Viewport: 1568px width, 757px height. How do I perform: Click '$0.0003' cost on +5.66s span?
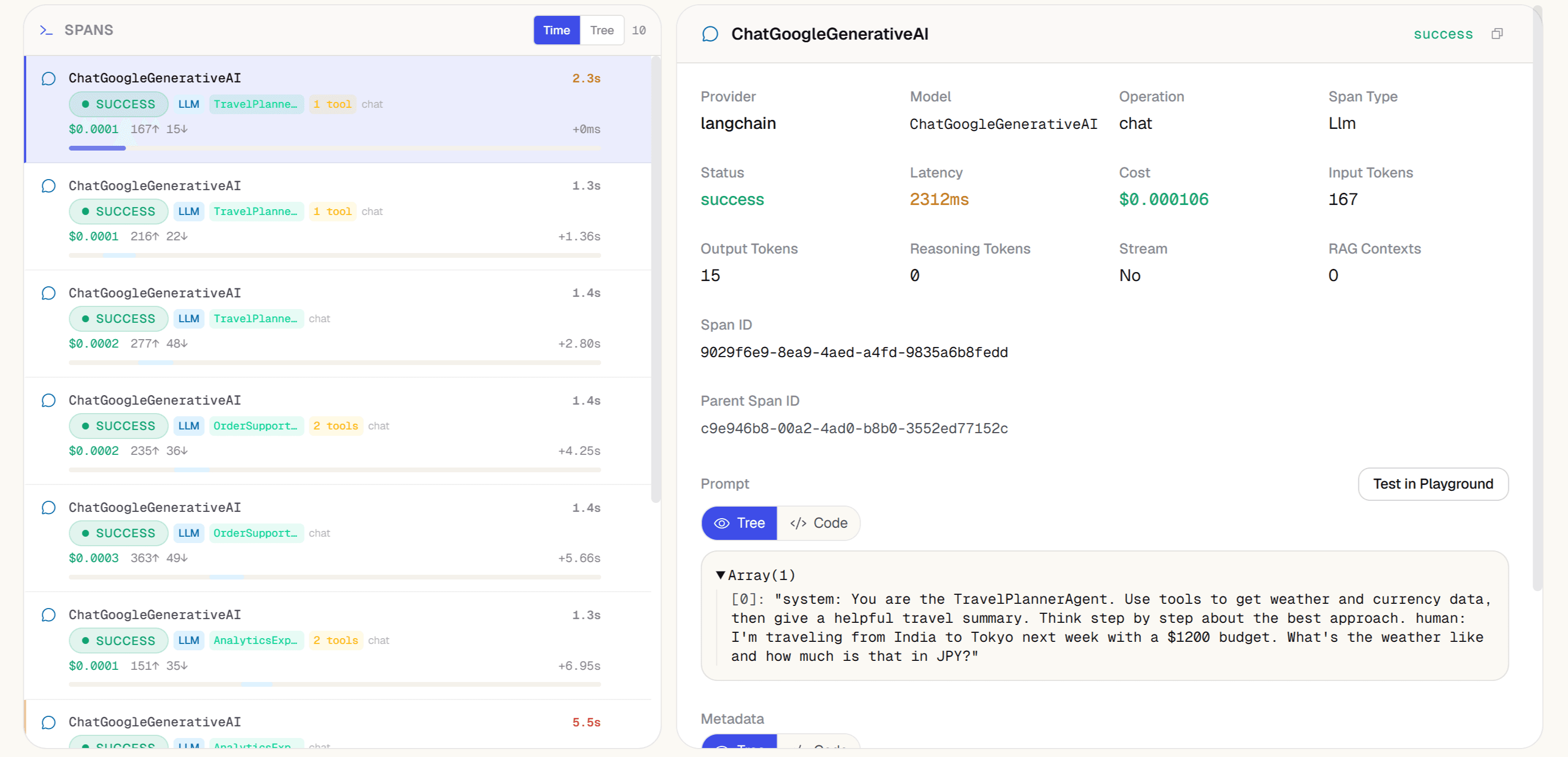pos(94,558)
